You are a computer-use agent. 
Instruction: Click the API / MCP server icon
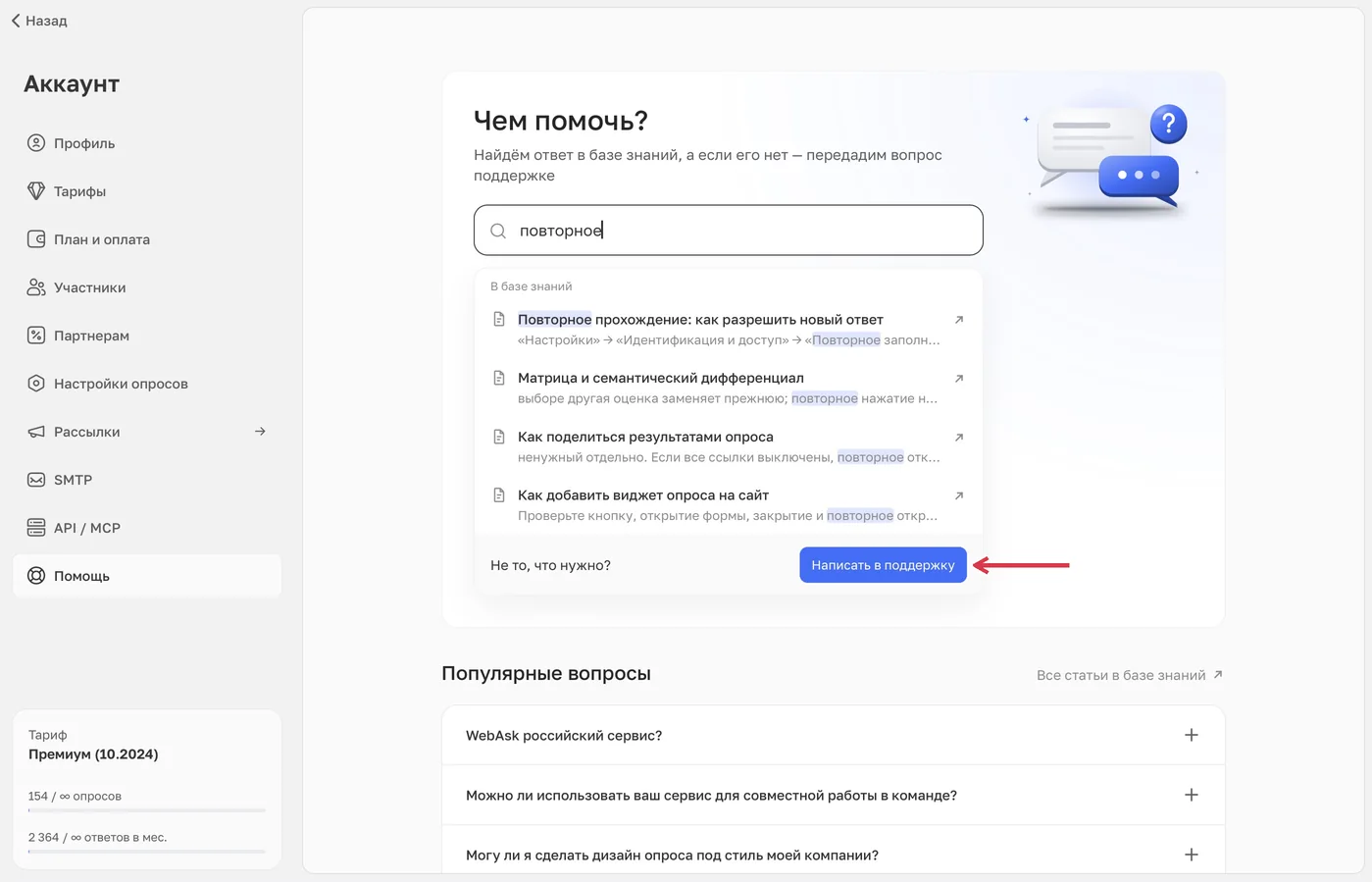tap(36, 528)
